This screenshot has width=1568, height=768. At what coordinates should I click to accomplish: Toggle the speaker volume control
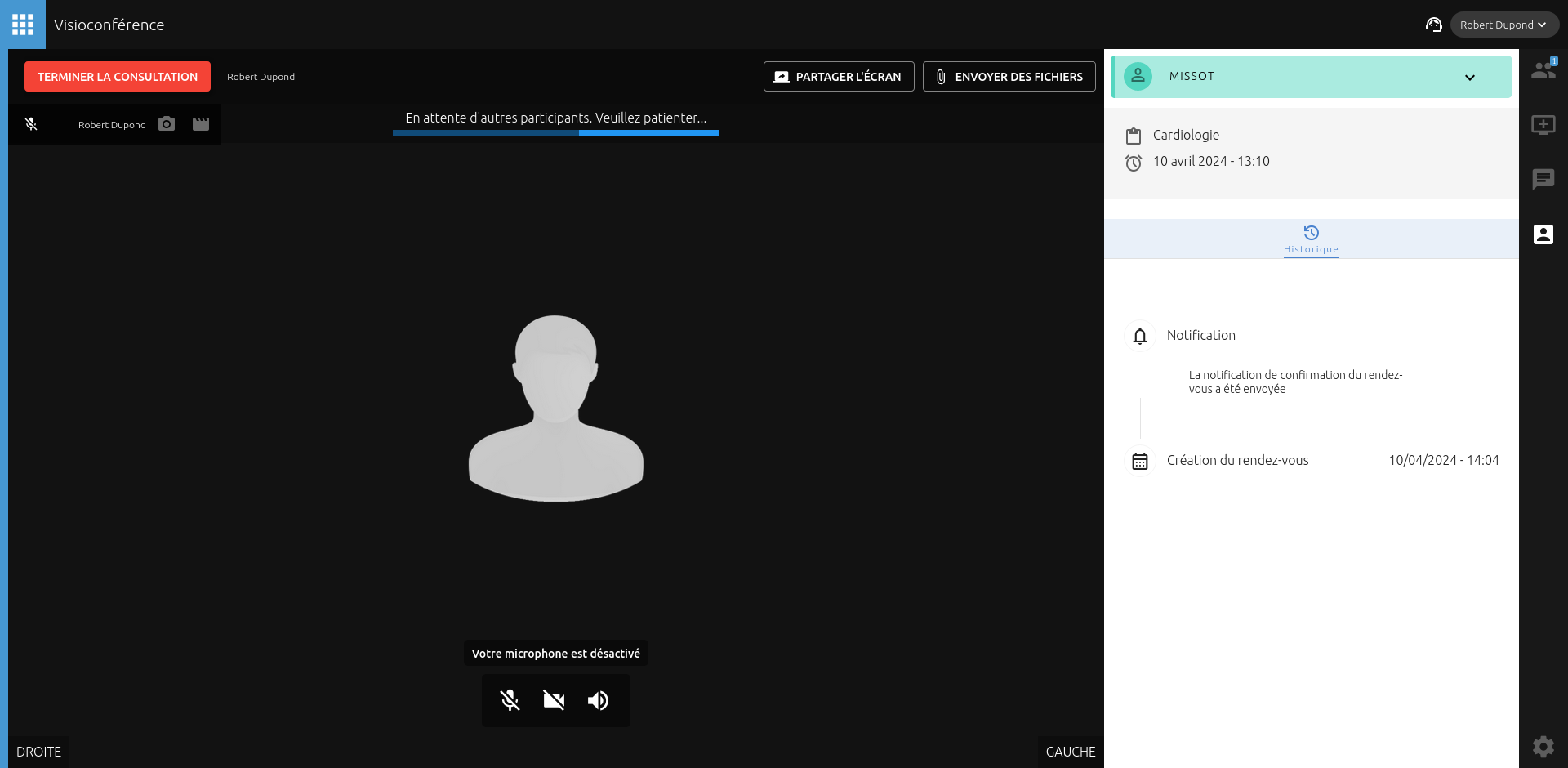tap(599, 700)
